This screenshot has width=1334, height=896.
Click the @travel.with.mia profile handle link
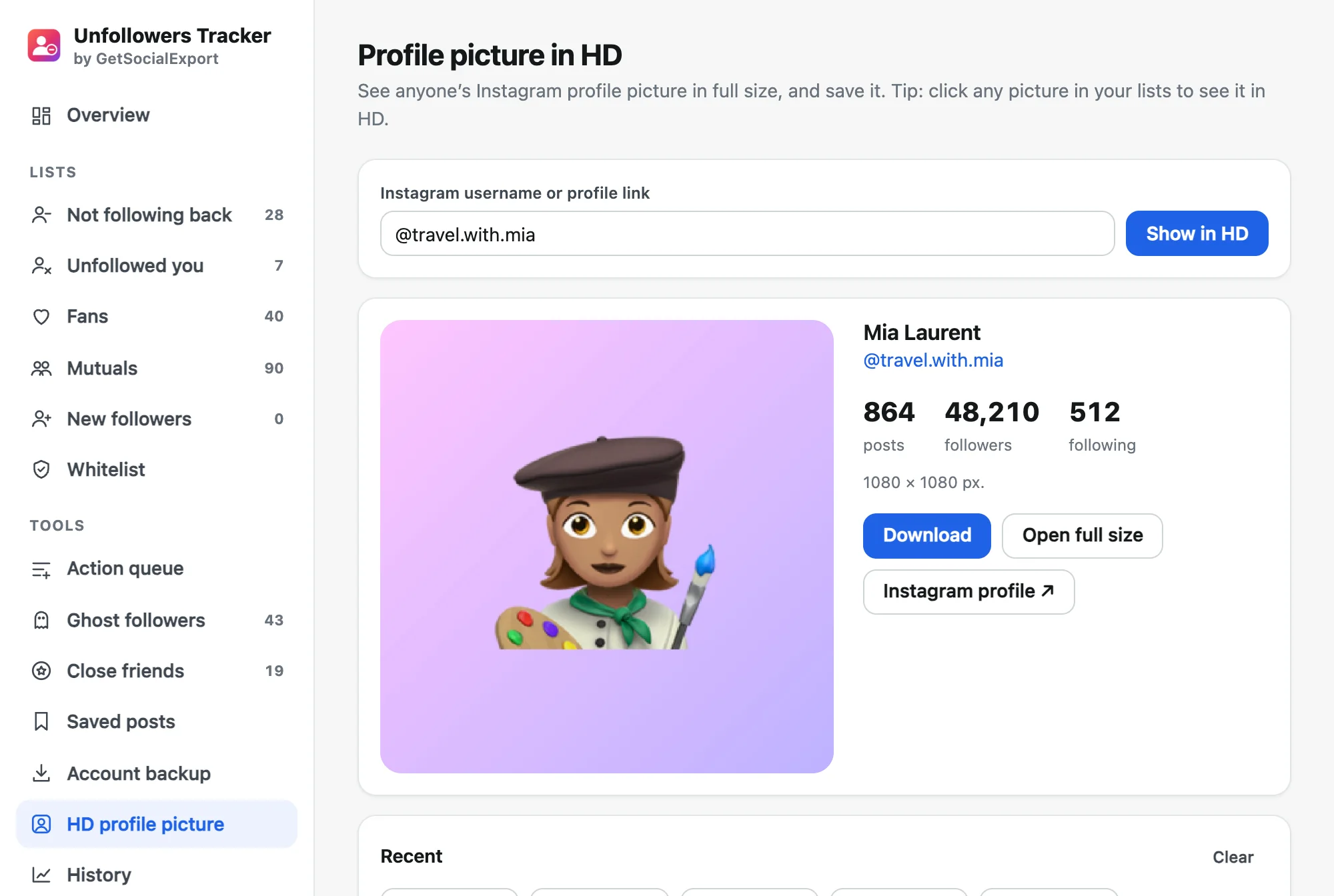coord(933,360)
